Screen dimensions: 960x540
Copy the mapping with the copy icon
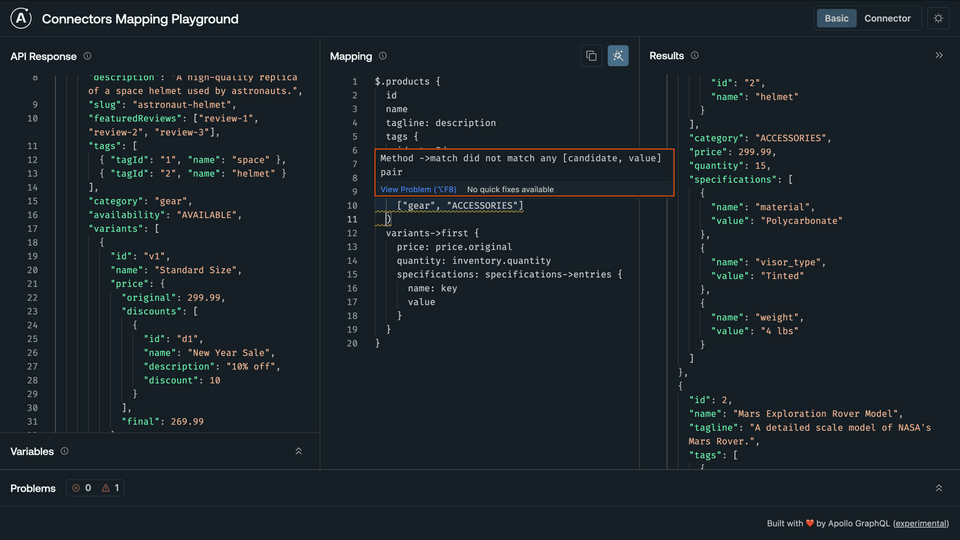[x=591, y=56]
